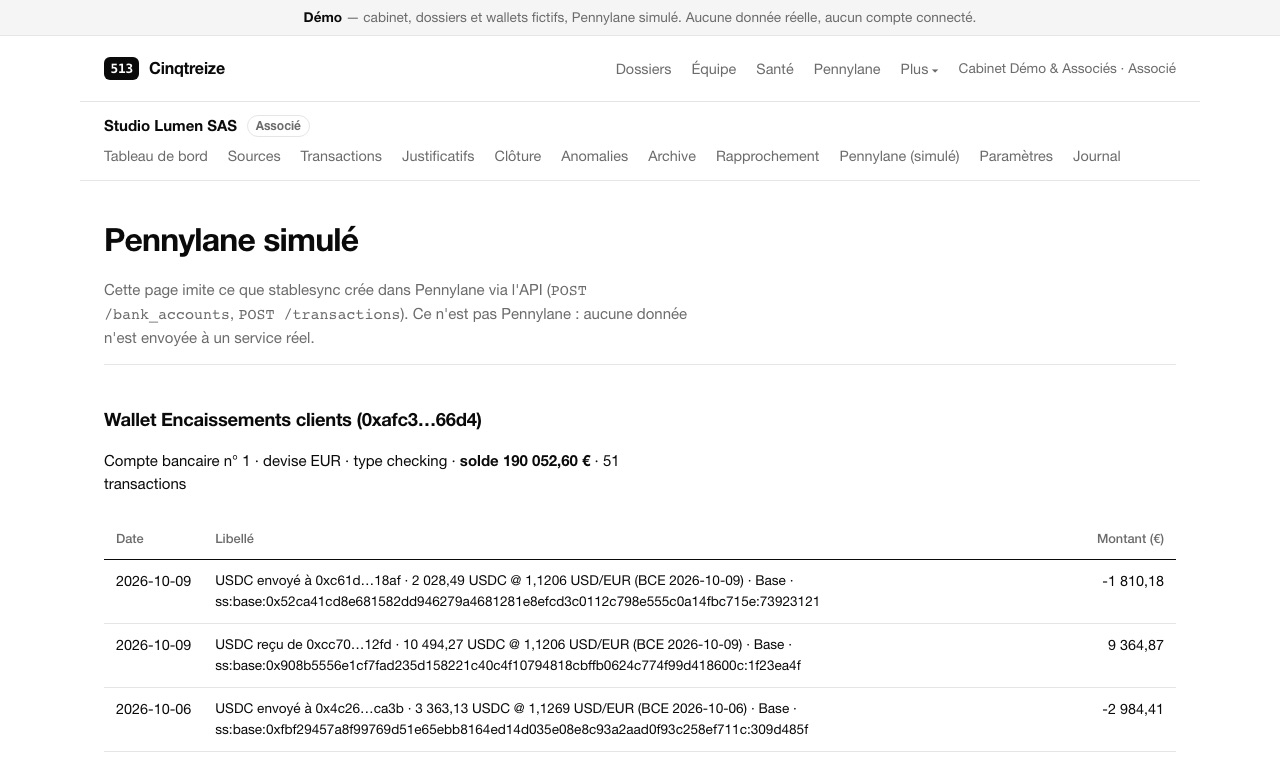Click the Date column header
Screen dimensions: 1280x760
[130, 539]
